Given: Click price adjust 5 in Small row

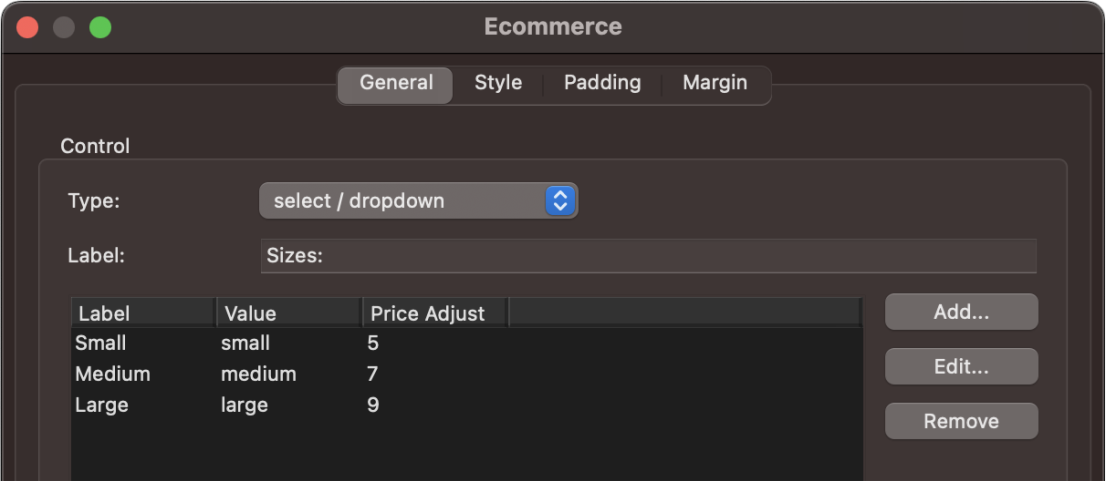Looking at the screenshot, I should (x=373, y=343).
